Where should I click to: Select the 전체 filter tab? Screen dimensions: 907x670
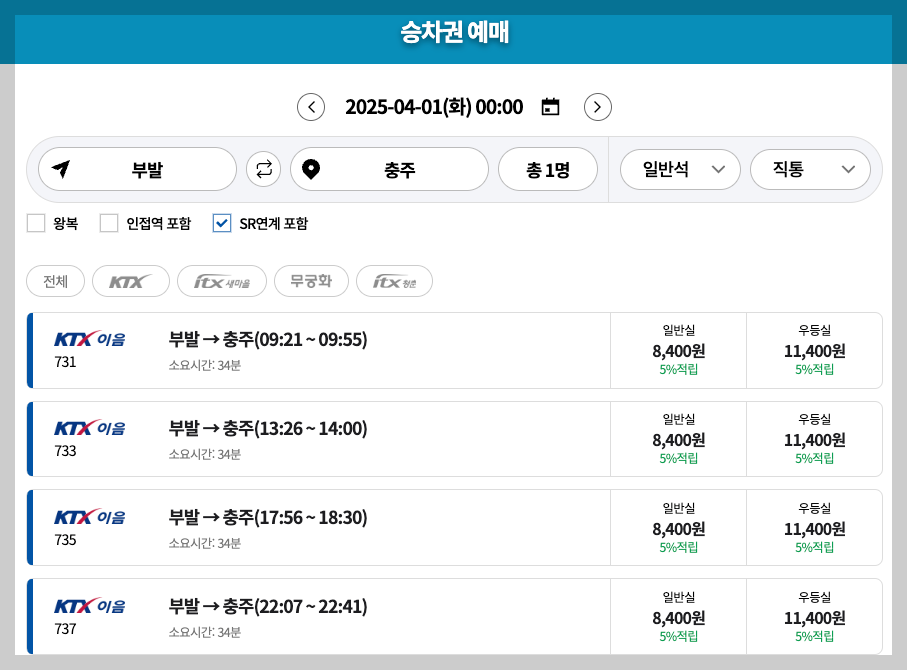coord(55,281)
